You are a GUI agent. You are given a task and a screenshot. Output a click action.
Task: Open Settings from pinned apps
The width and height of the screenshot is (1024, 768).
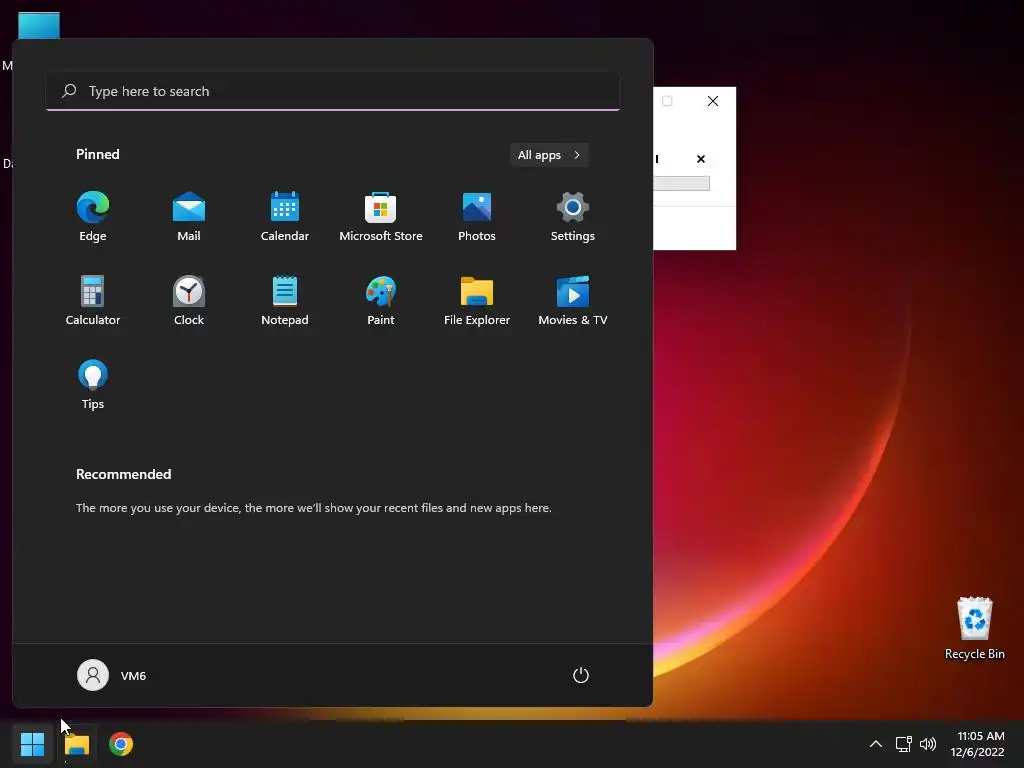(573, 217)
